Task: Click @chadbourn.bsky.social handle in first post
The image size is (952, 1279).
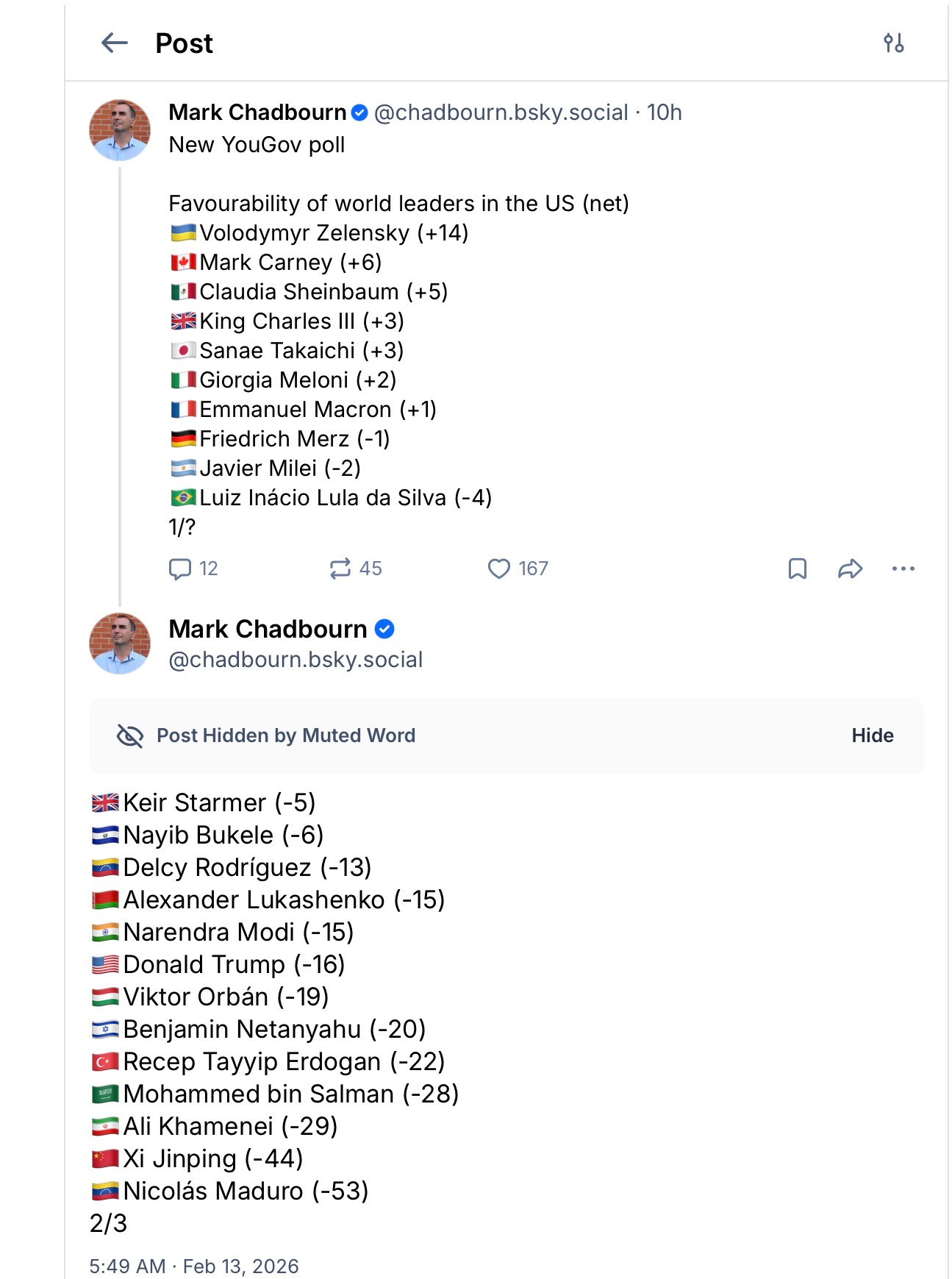Action: point(501,113)
